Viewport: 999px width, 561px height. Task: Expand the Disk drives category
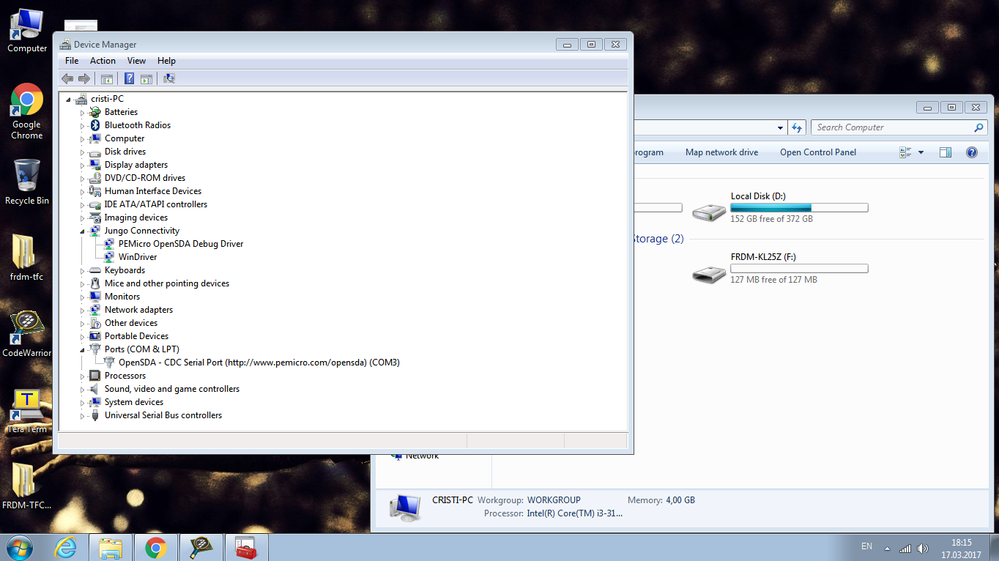[x=82, y=152]
